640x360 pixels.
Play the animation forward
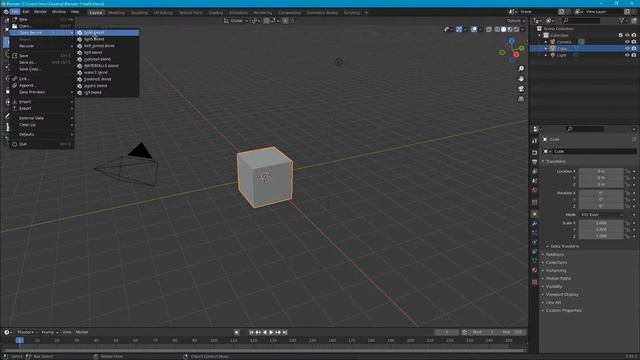pos(271,332)
